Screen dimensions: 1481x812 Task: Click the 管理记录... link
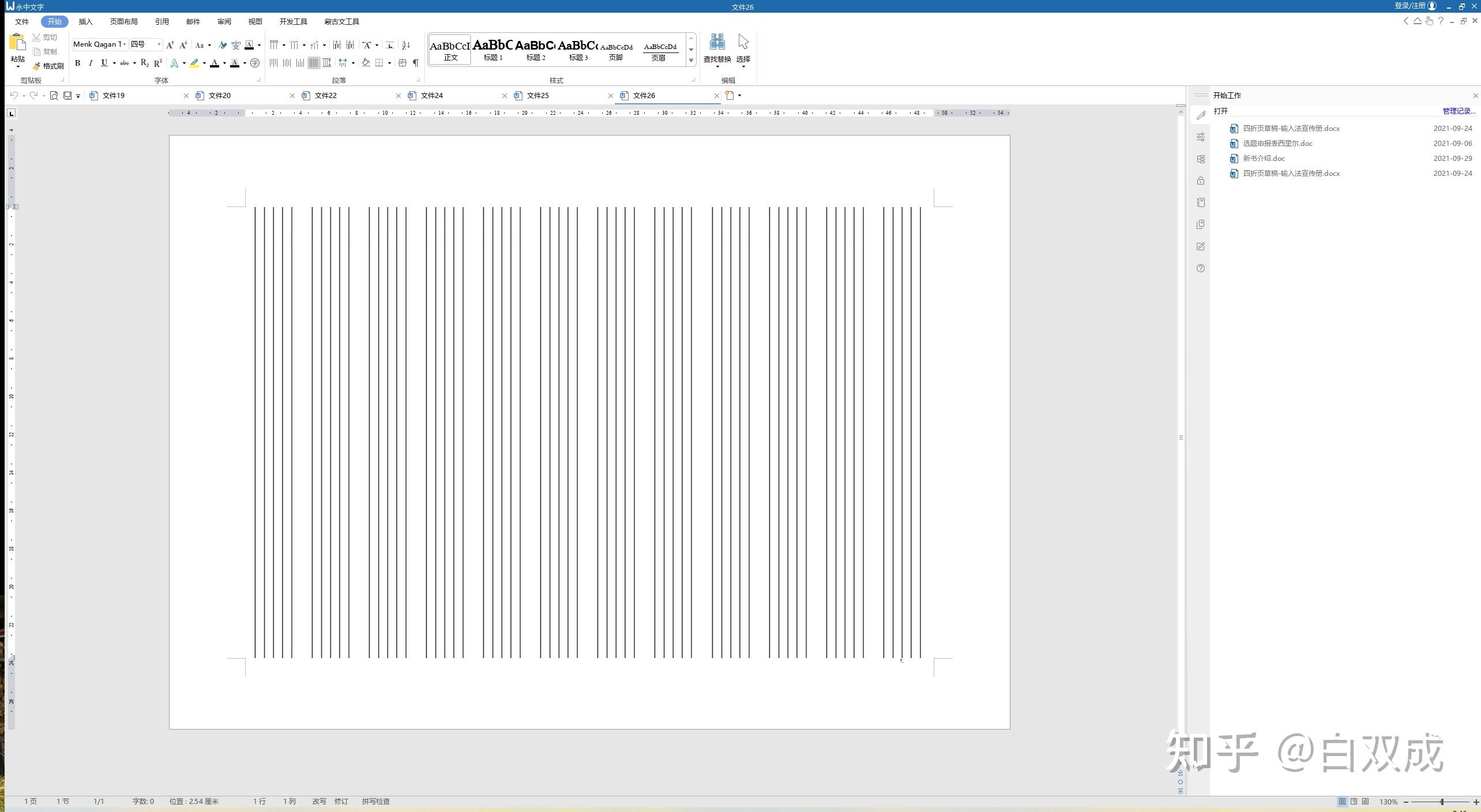1459,111
